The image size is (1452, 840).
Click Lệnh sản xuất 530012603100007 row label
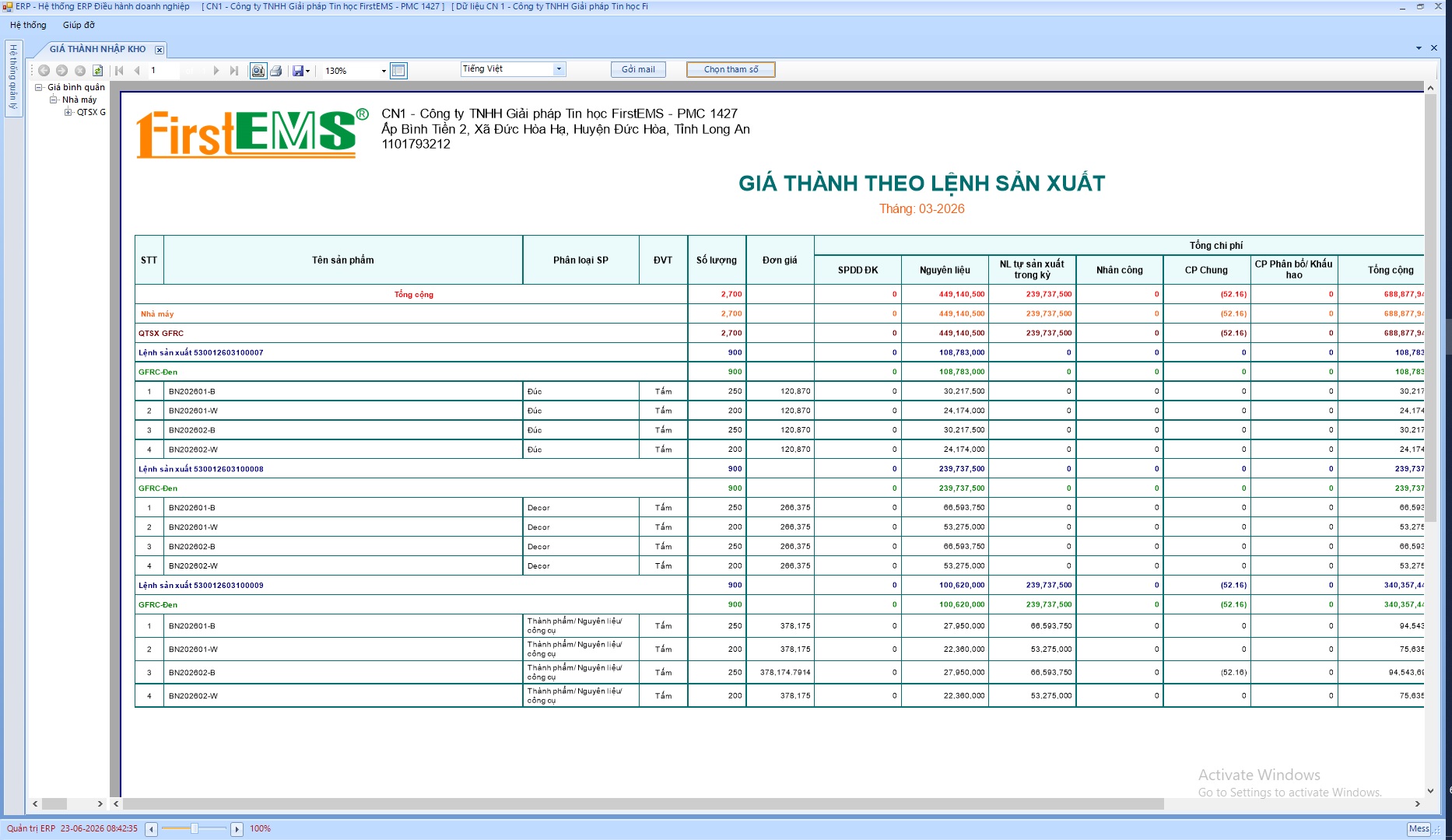click(201, 352)
